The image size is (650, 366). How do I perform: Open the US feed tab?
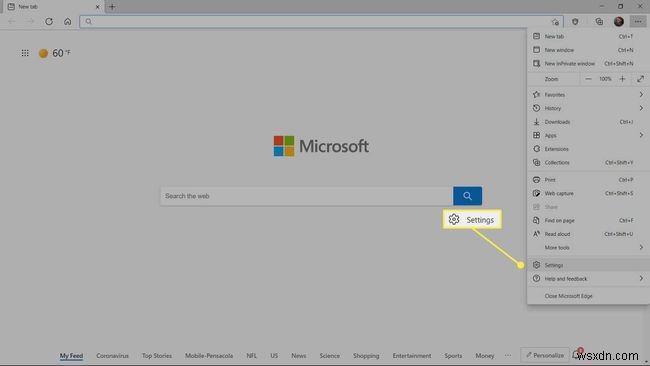[x=274, y=356]
